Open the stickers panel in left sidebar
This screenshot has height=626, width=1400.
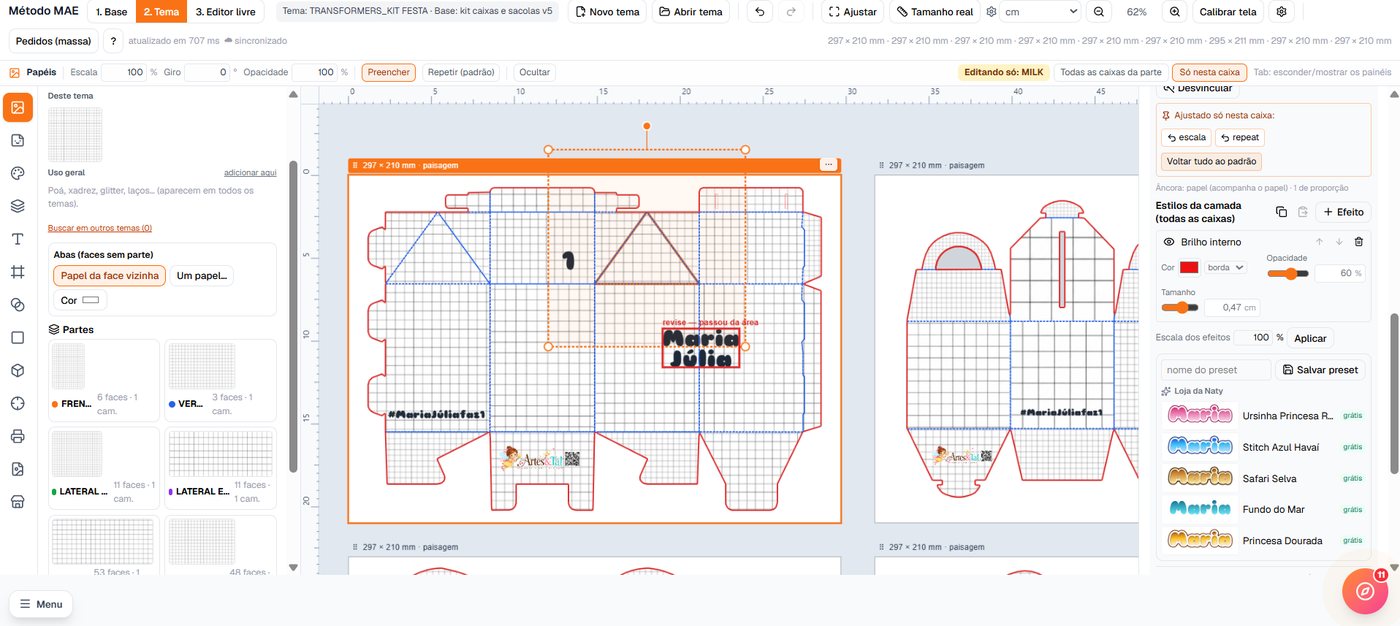pos(17,140)
